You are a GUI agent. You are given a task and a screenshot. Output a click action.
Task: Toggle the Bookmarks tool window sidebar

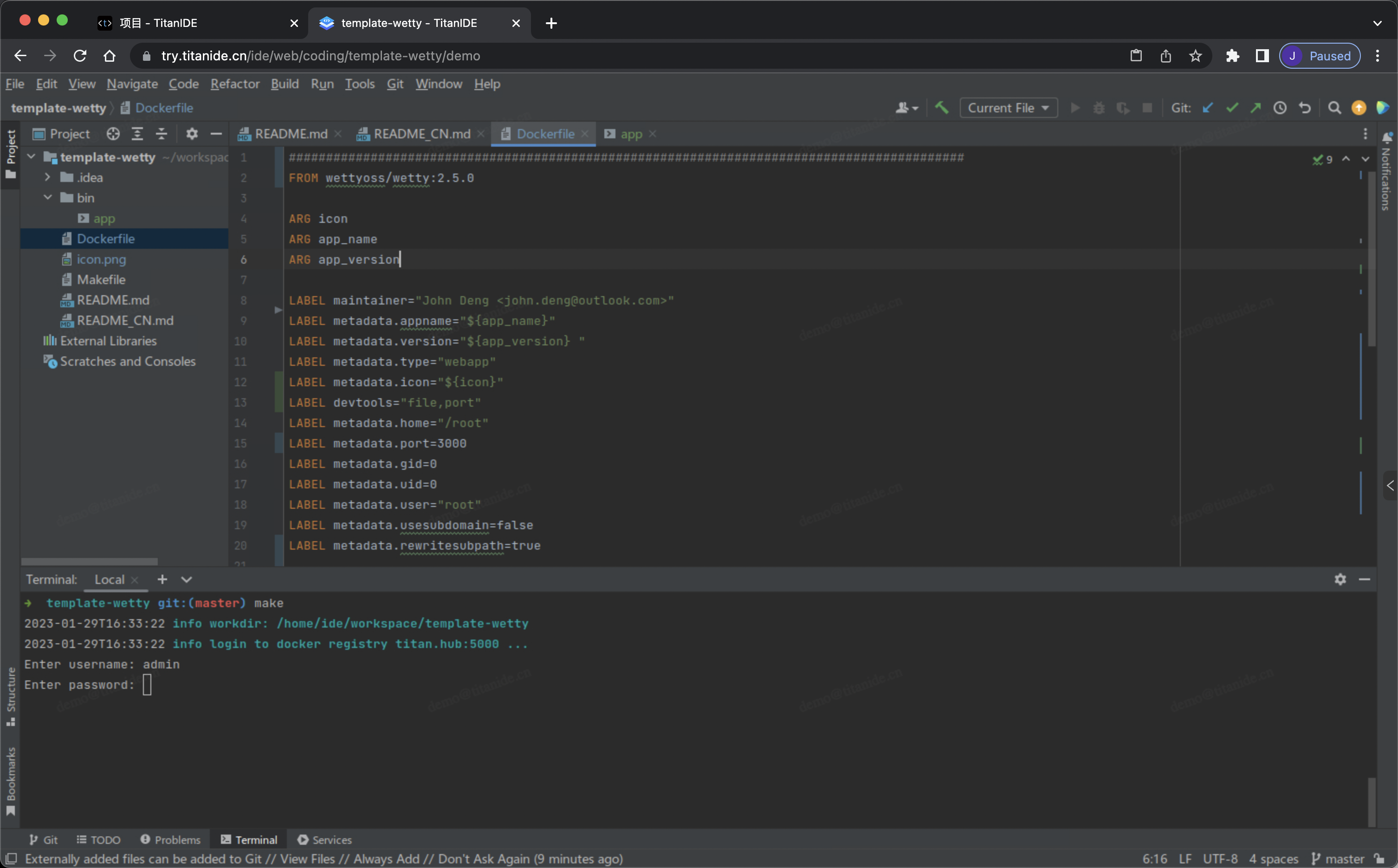tap(10, 780)
